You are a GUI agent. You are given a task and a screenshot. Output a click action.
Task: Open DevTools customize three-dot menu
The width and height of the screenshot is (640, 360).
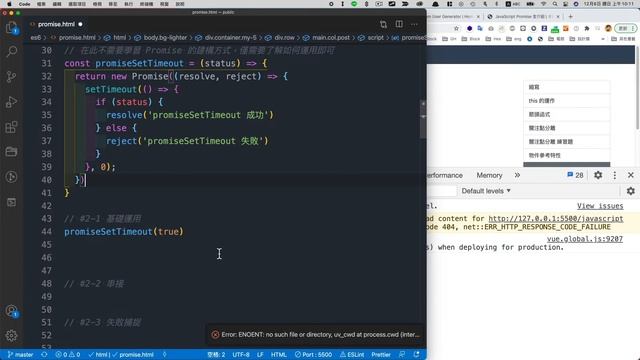[615, 175]
